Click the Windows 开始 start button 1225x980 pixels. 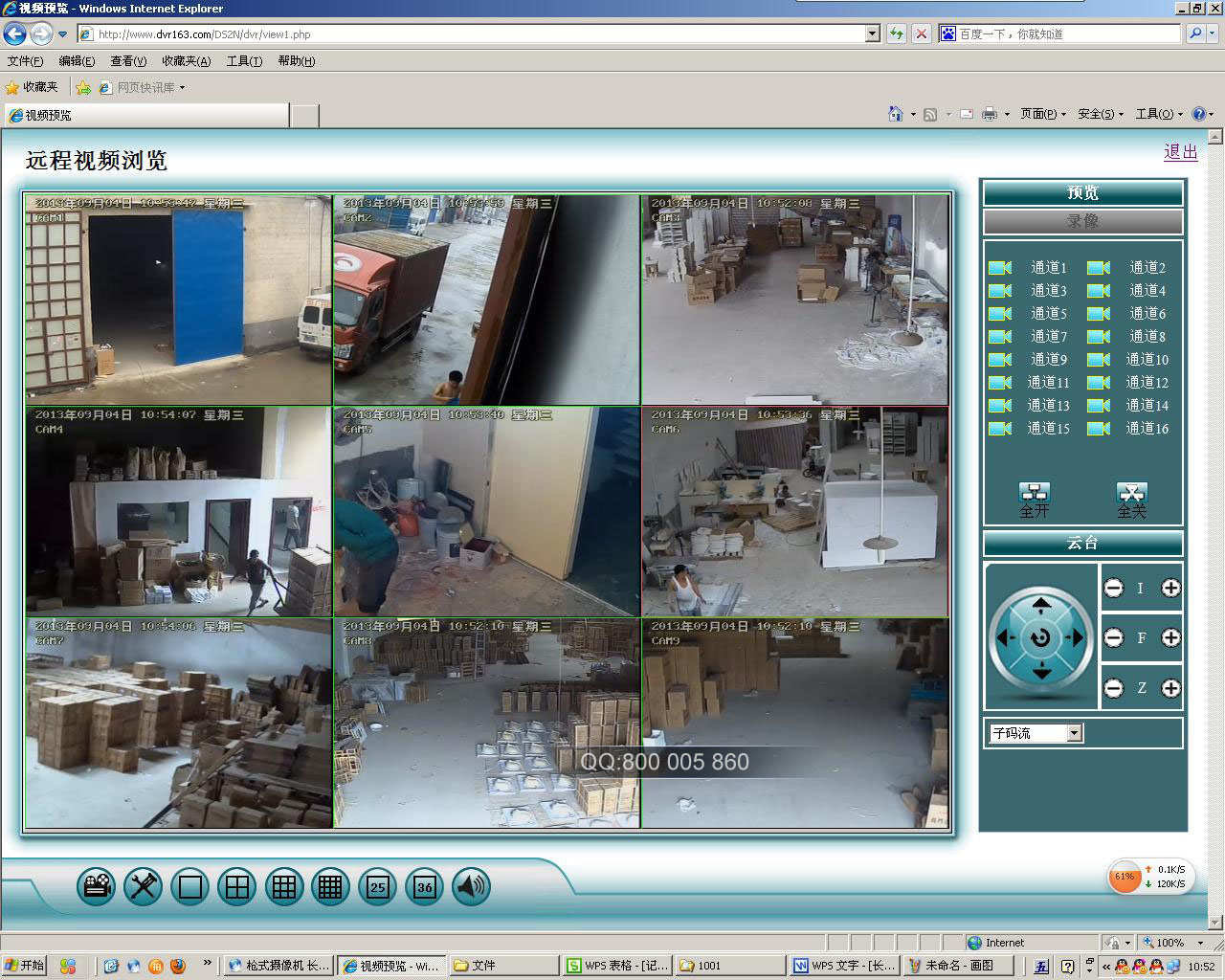pos(25,966)
